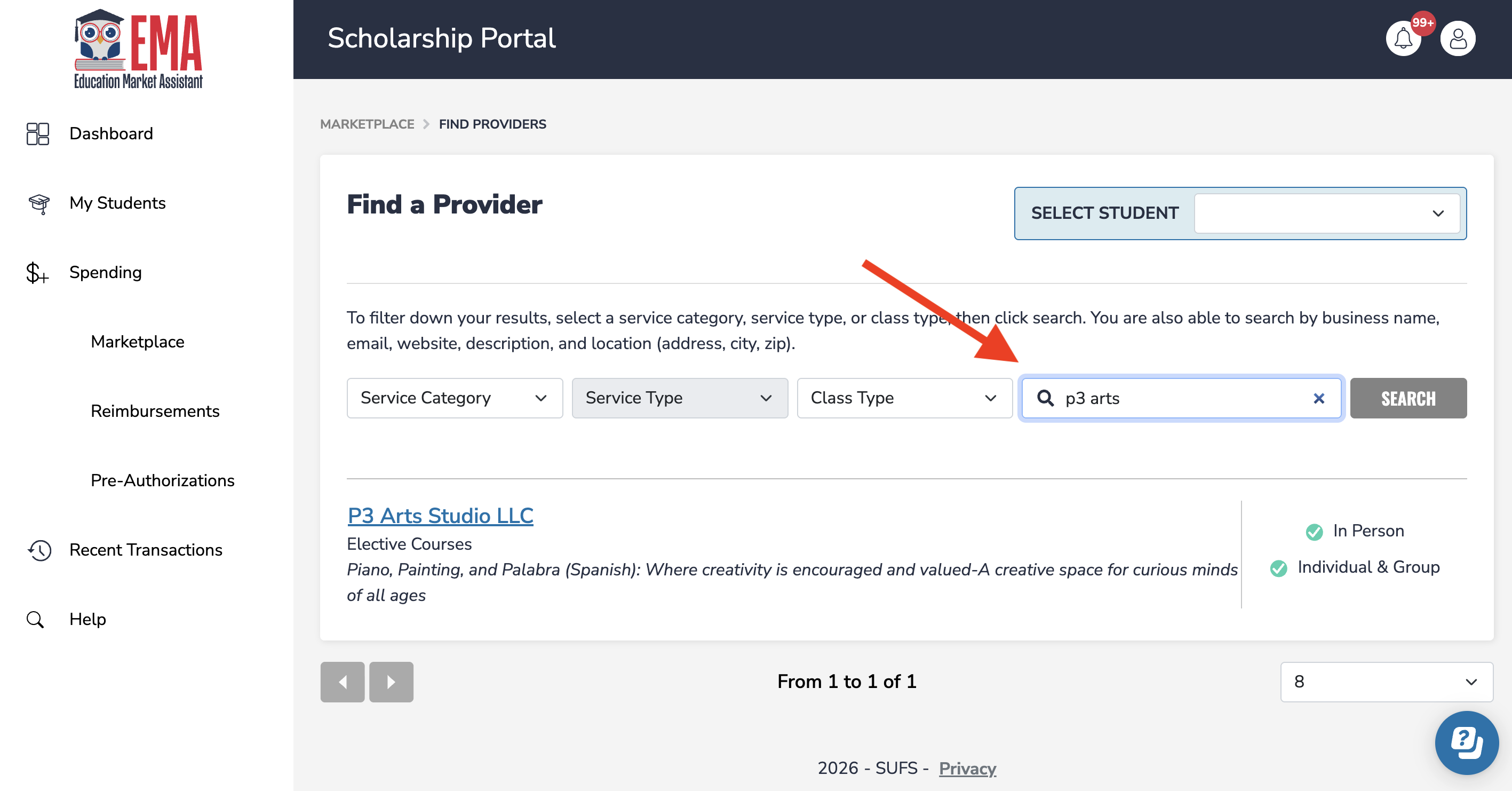Image resolution: width=1512 pixels, height=791 pixels.
Task: Open the Privacy link in footer
Action: (x=967, y=768)
